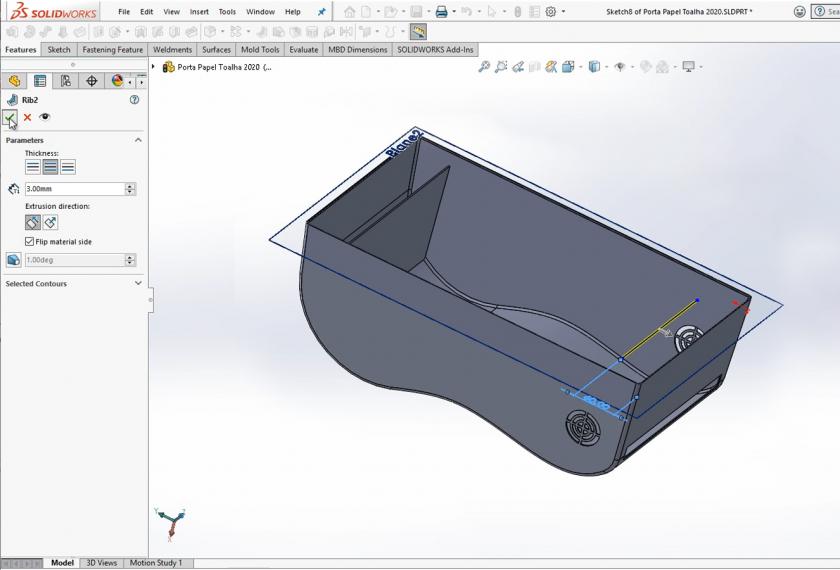The width and height of the screenshot is (840, 570).
Task: Select the both-sides thickness option
Action: (x=50, y=167)
